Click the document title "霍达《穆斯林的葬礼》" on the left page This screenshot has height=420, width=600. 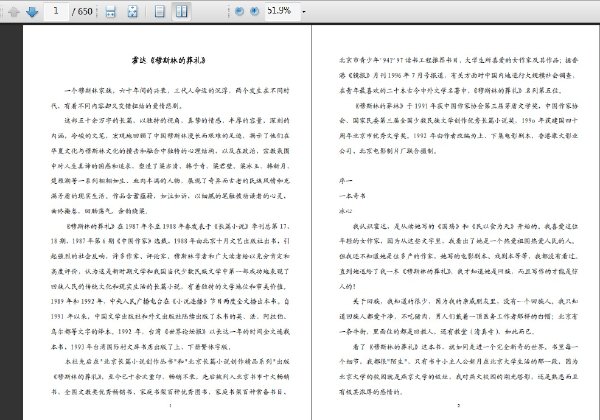(x=169, y=60)
